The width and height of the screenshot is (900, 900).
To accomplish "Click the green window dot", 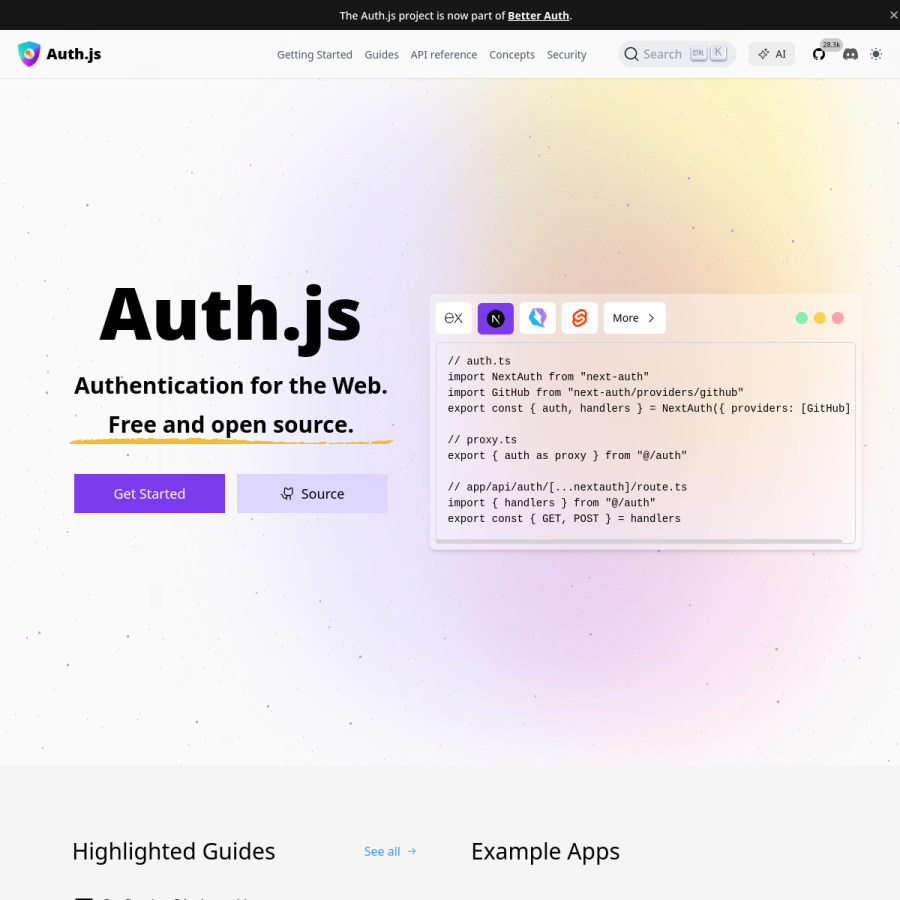I will coord(801,318).
